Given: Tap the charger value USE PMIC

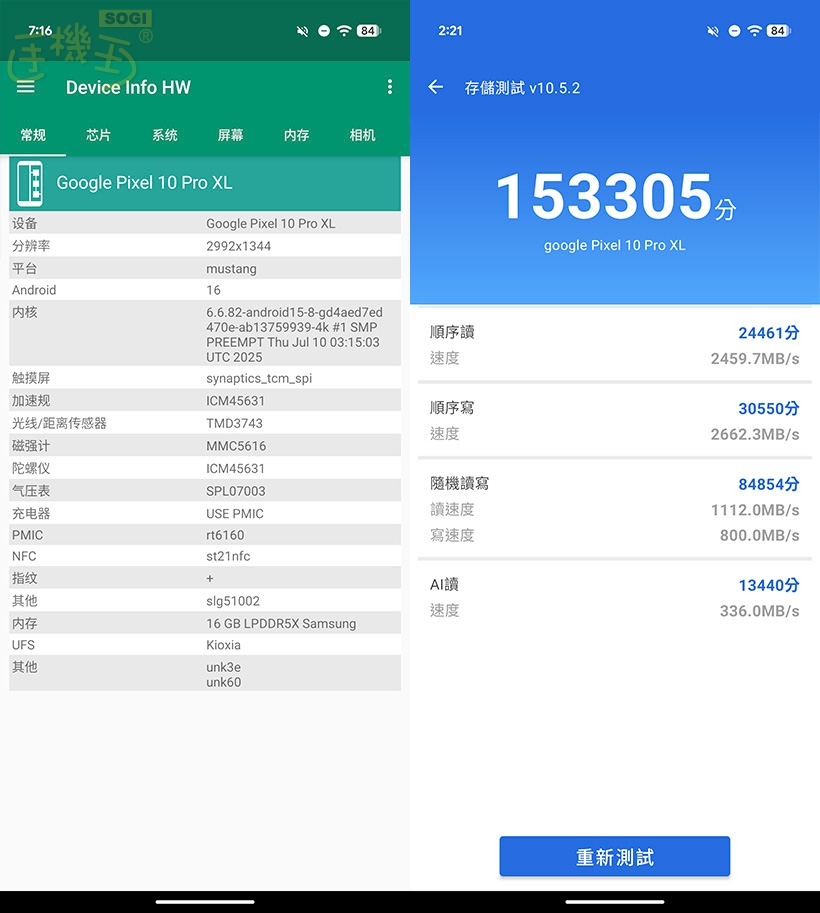Looking at the screenshot, I should [x=235, y=514].
